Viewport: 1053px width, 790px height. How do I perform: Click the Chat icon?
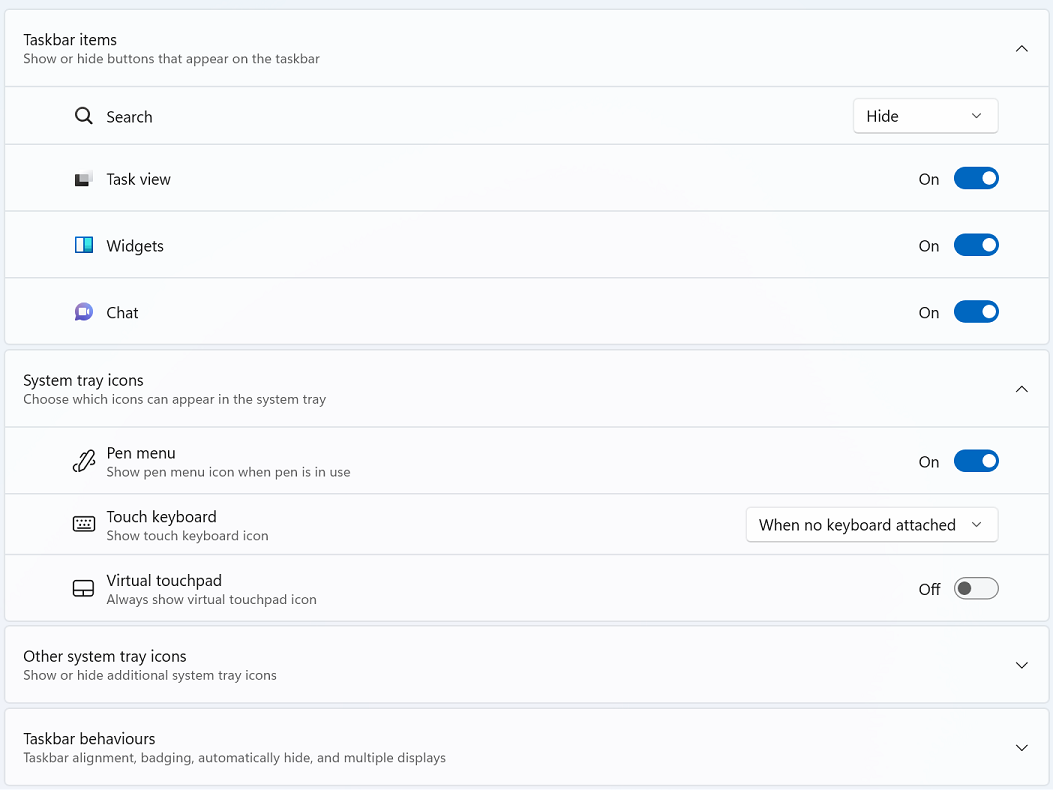[83, 312]
